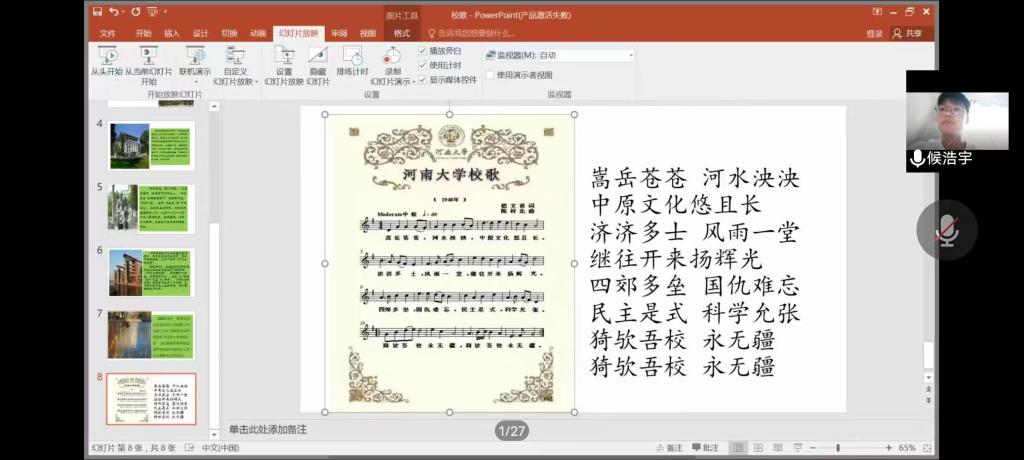Switch to slide sorter view icon
Screen dimensions: 1024x460
point(759,448)
